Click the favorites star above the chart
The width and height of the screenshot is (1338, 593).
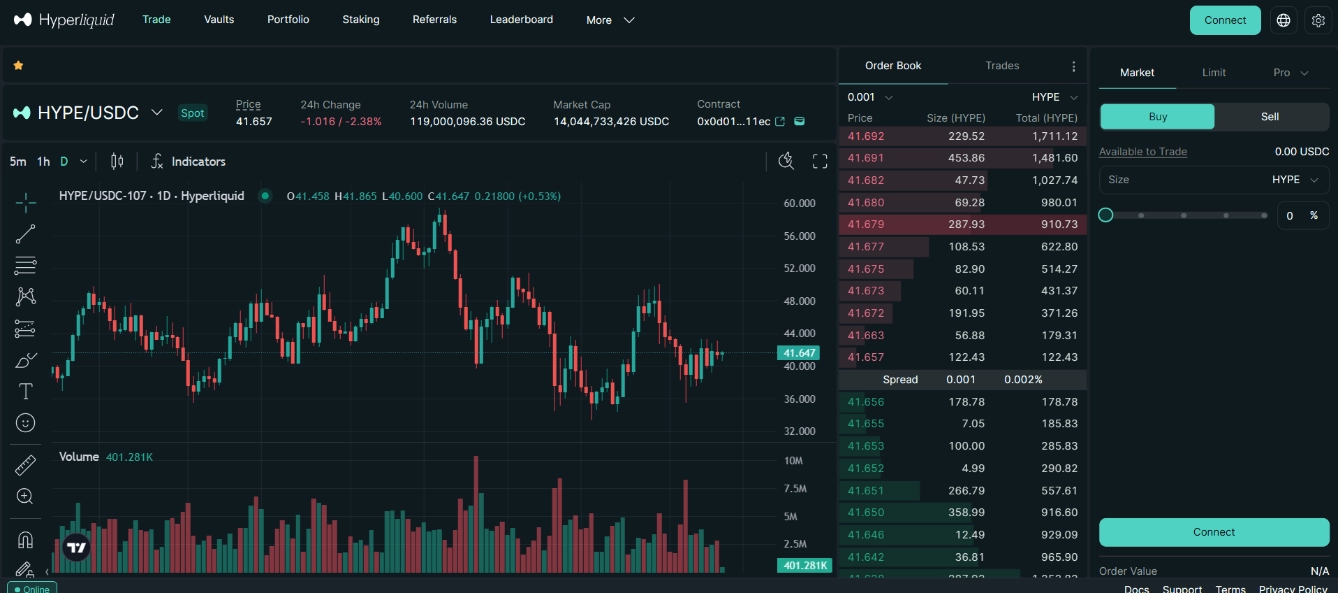click(x=17, y=64)
